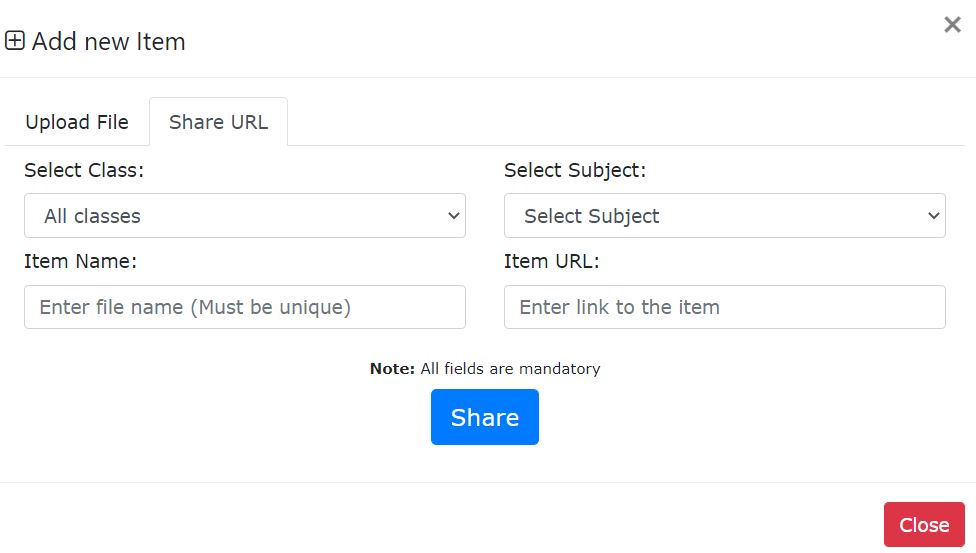Click the Add new Item heading text
The height and width of the screenshot is (553, 976).
tap(109, 42)
